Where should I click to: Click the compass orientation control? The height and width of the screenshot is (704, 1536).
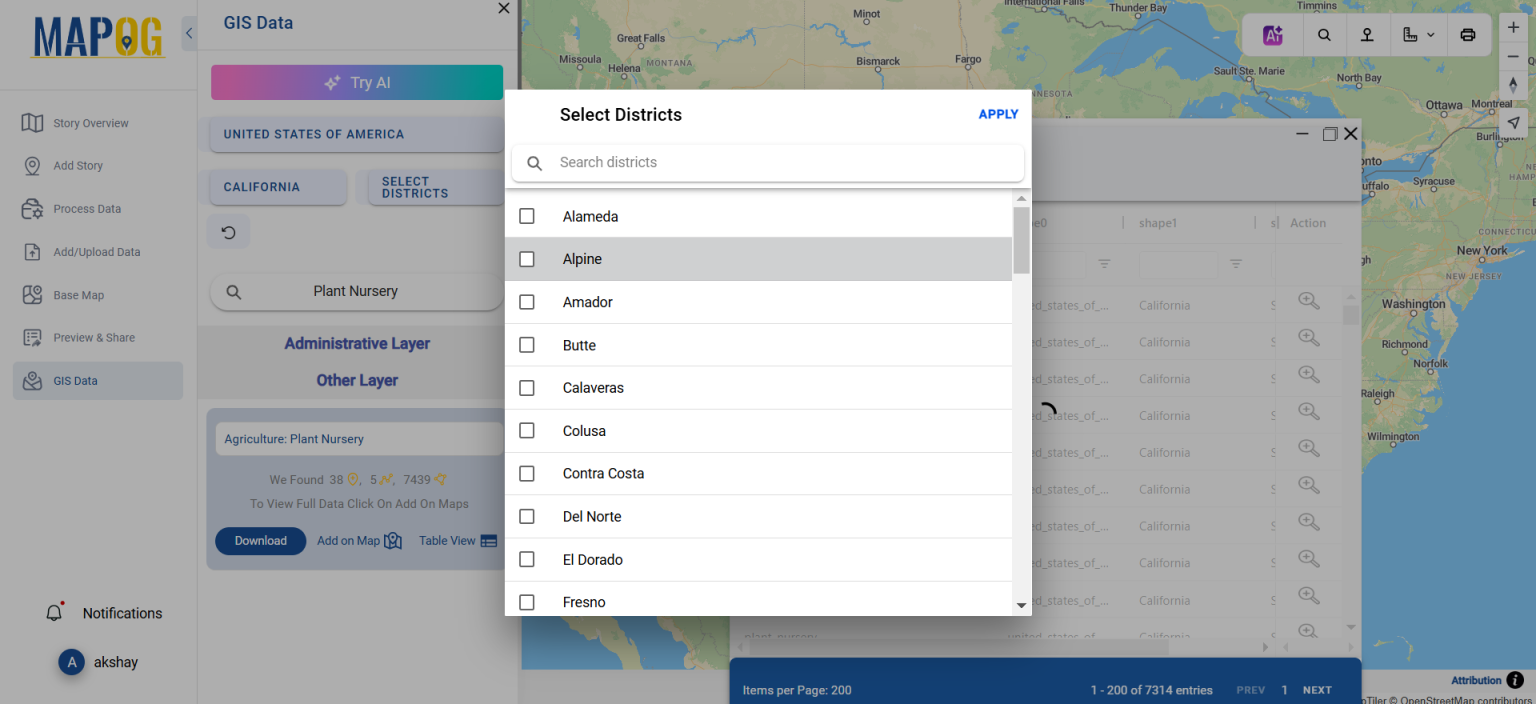point(1513,84)
